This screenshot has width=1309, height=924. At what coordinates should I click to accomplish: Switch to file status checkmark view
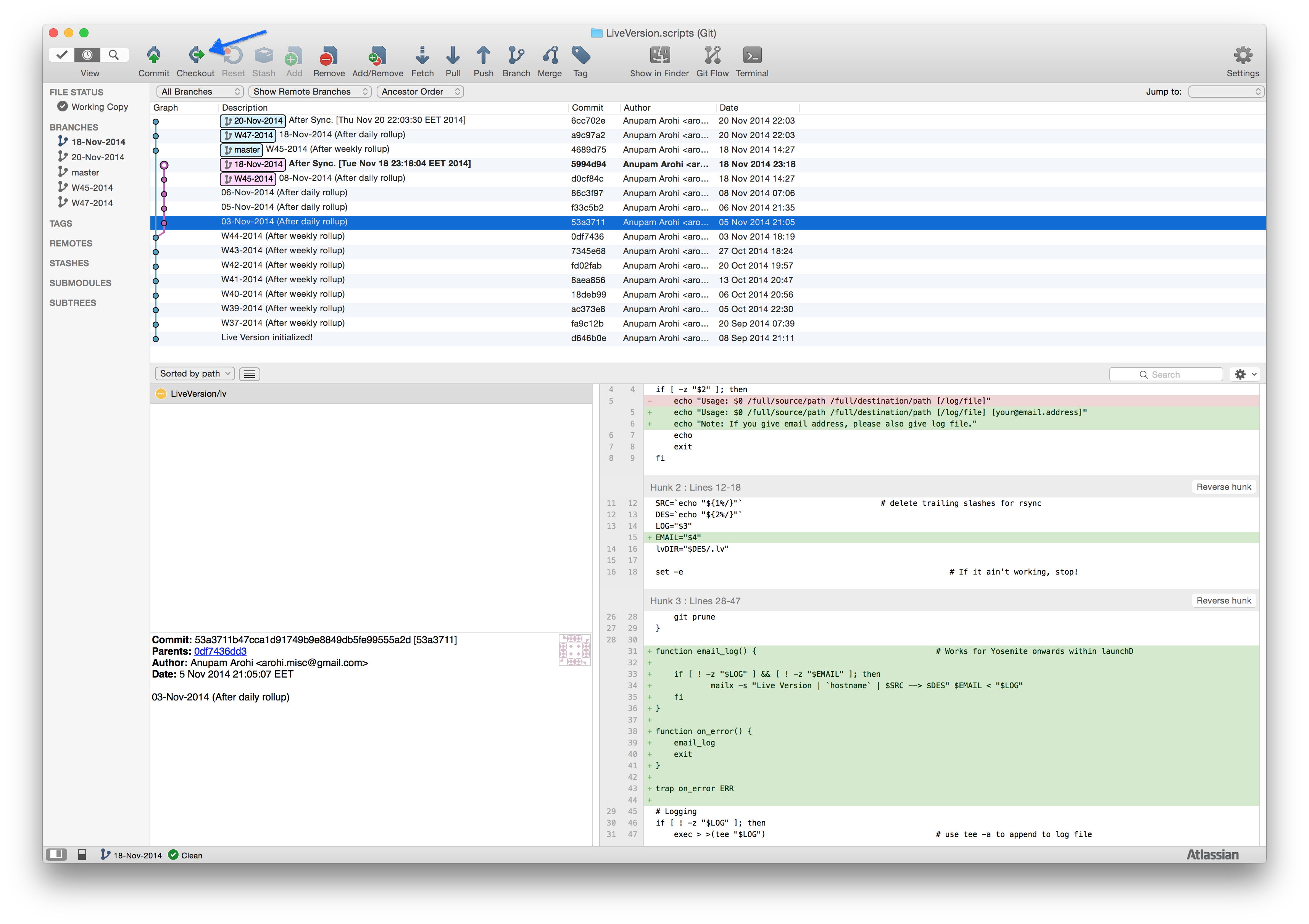61,55
